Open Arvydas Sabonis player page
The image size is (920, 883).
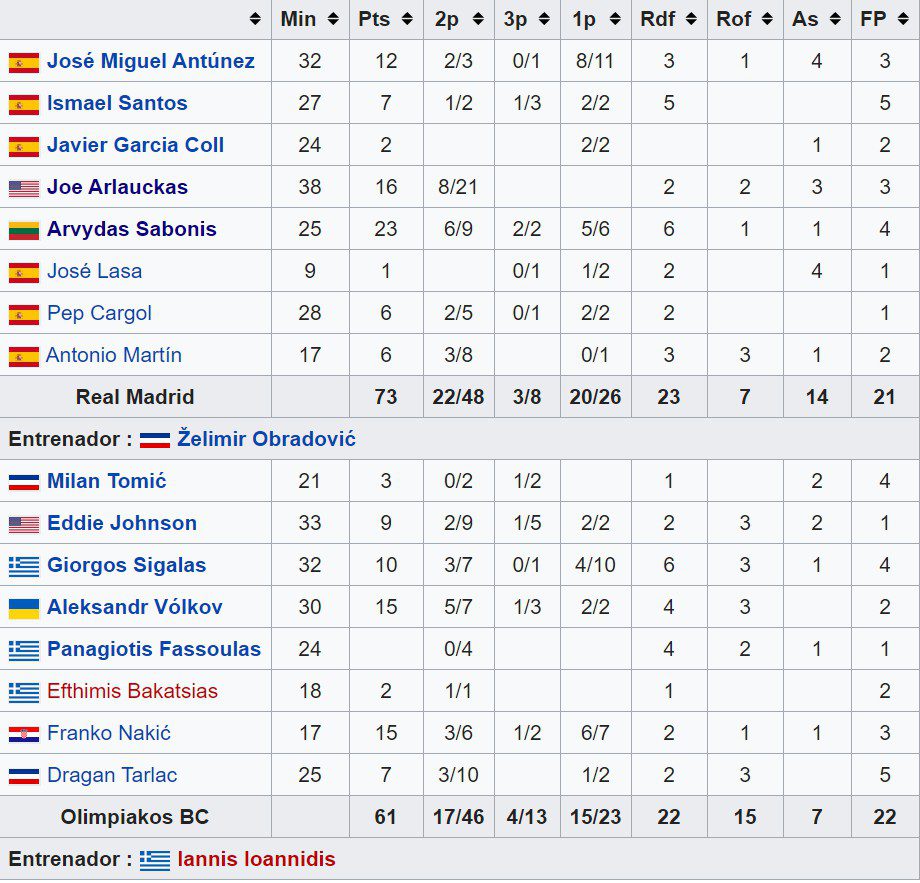tap(131, 229)
